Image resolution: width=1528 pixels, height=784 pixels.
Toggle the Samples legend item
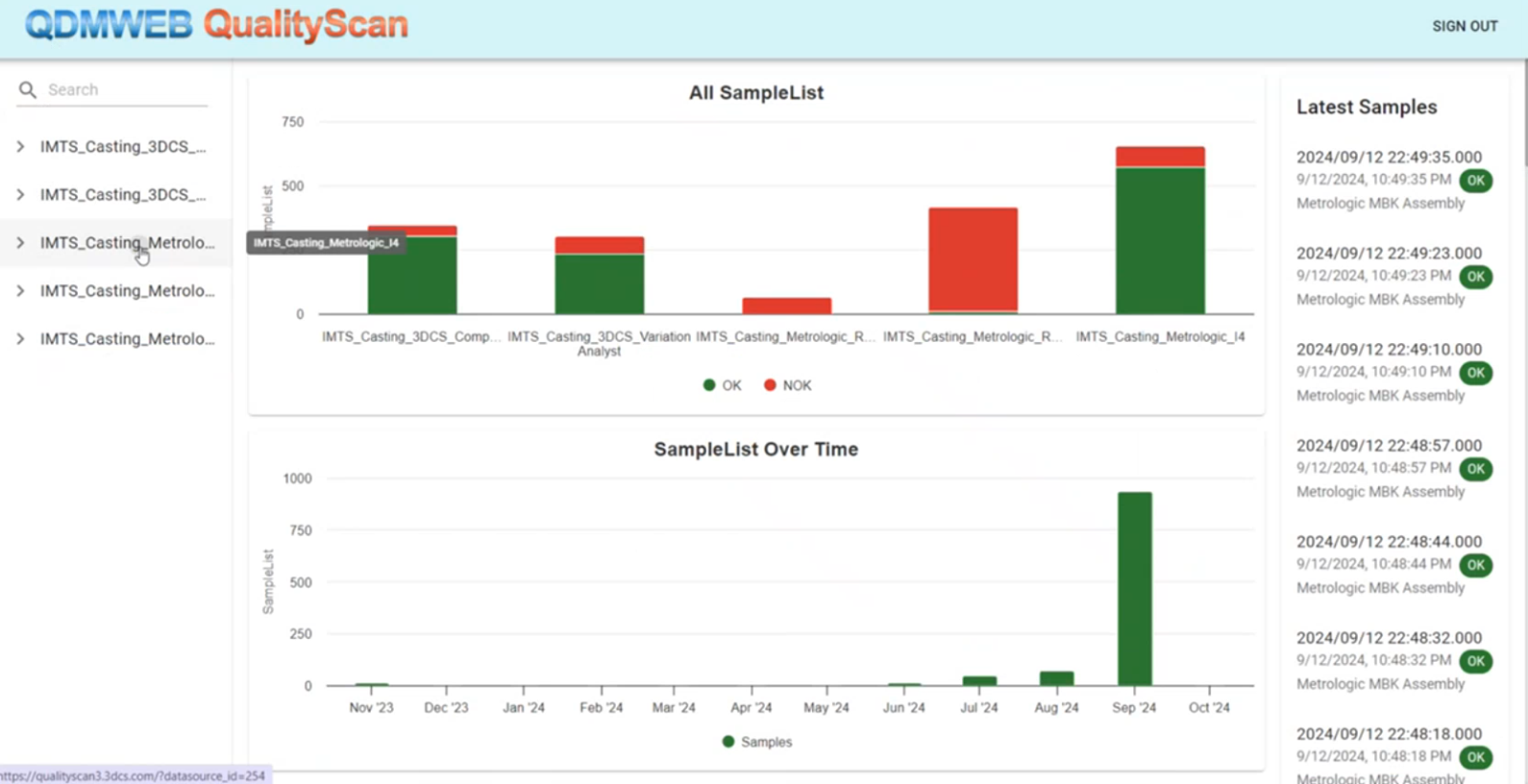pyautogui.click(x=757, y=742)
